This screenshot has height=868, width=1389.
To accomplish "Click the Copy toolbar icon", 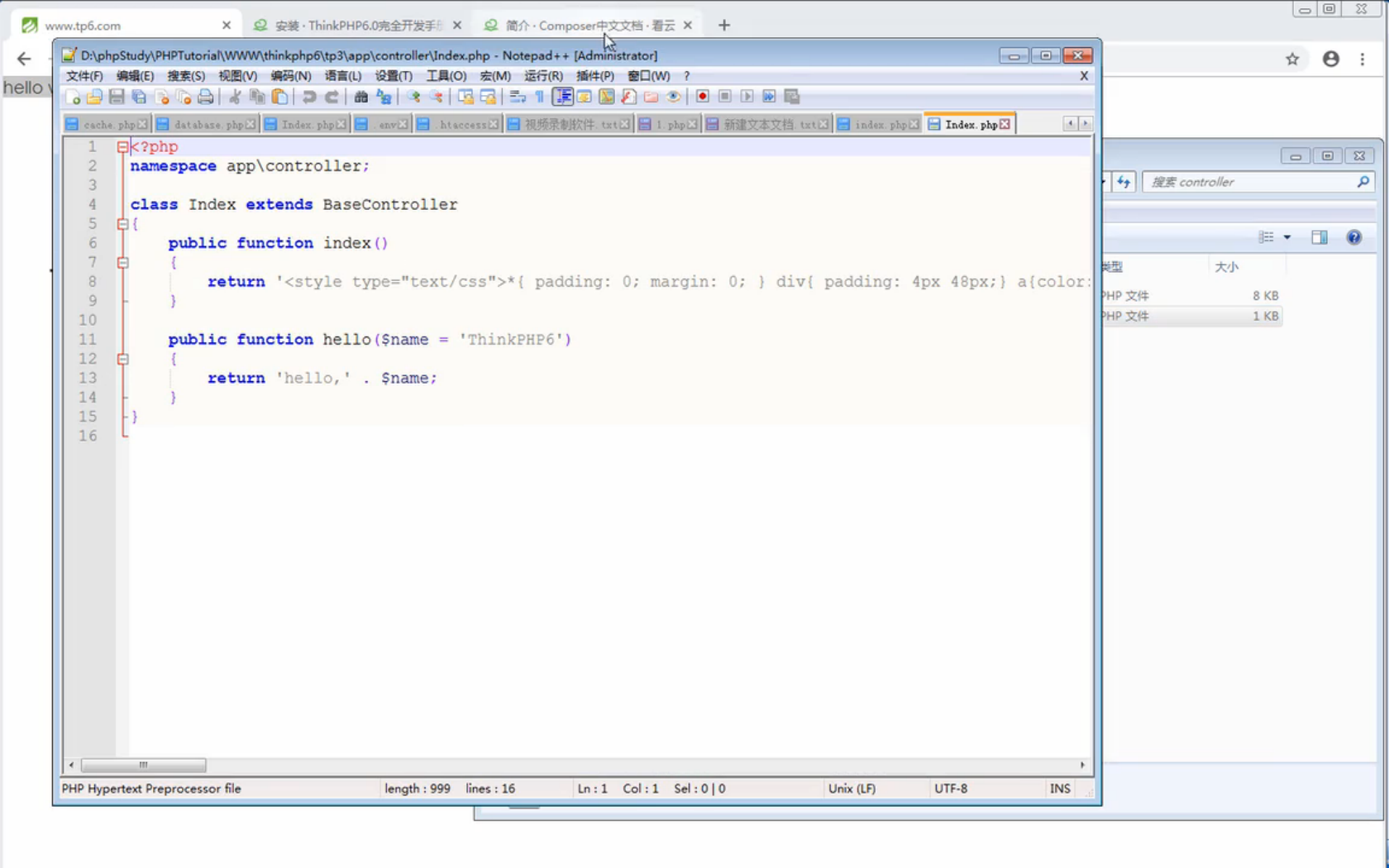I will [x=257, y=97].
